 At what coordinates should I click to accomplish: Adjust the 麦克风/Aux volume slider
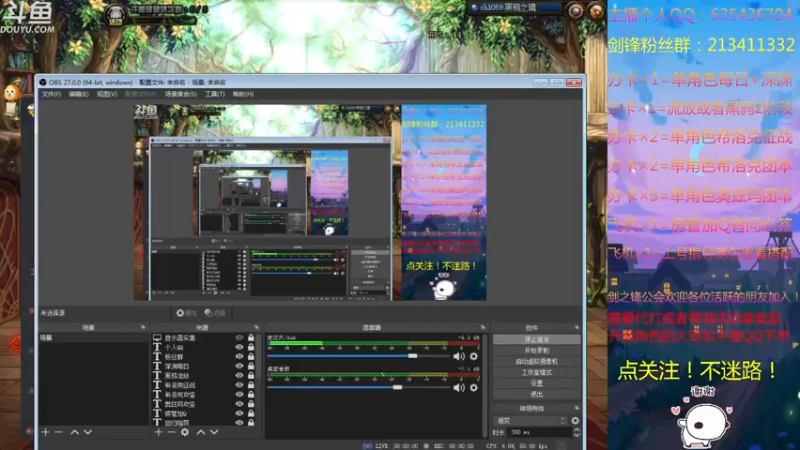click(358, 356)
